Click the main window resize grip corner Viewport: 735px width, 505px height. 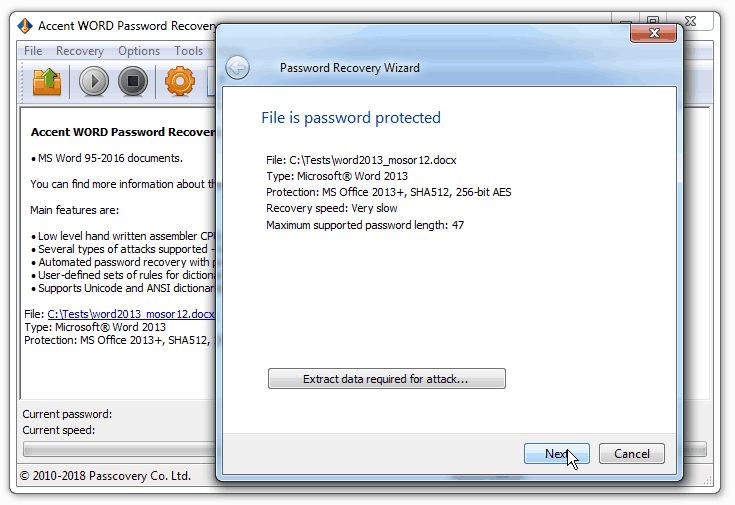707,480
